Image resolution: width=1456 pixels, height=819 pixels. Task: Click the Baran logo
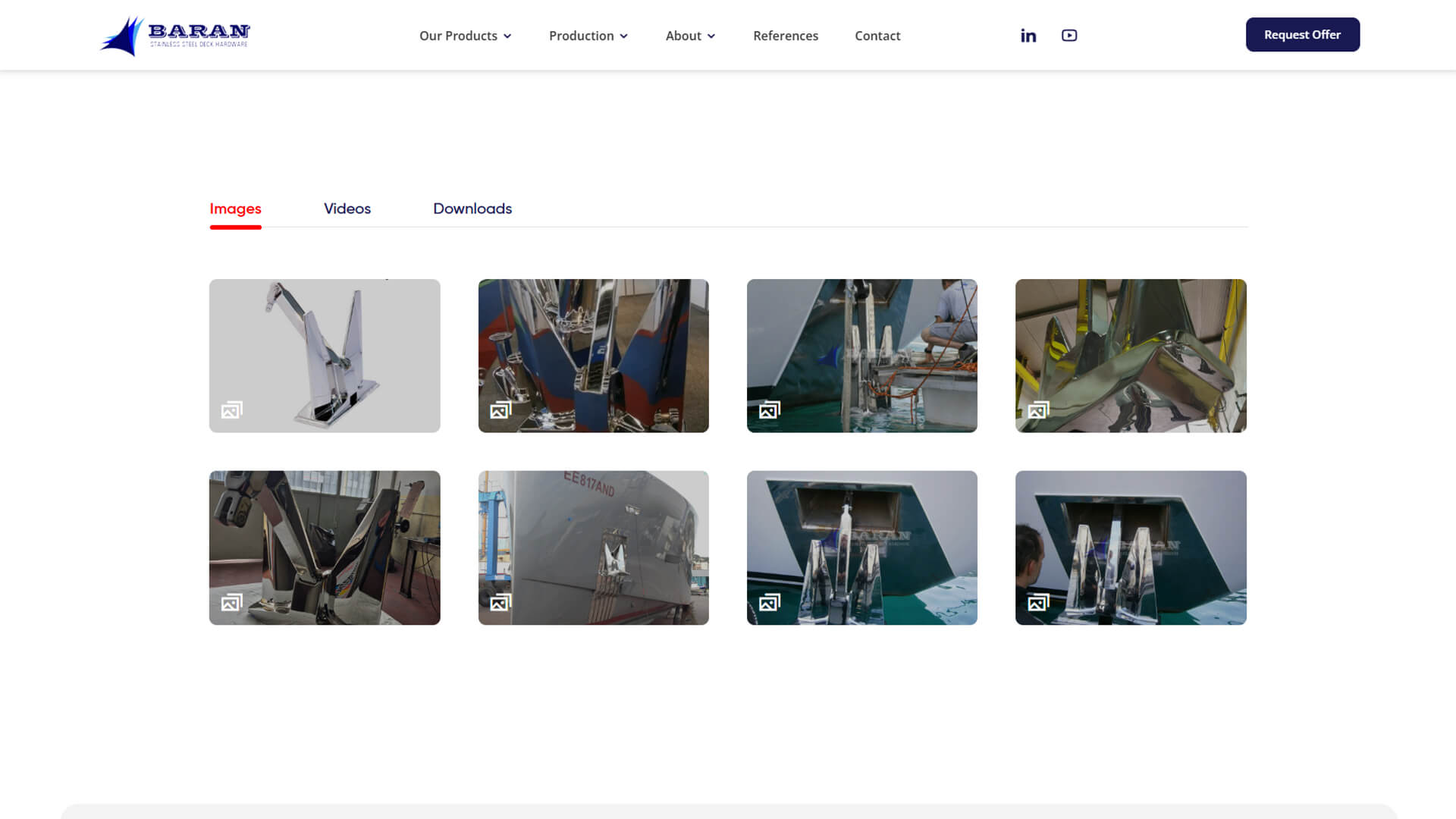[175, 36]
